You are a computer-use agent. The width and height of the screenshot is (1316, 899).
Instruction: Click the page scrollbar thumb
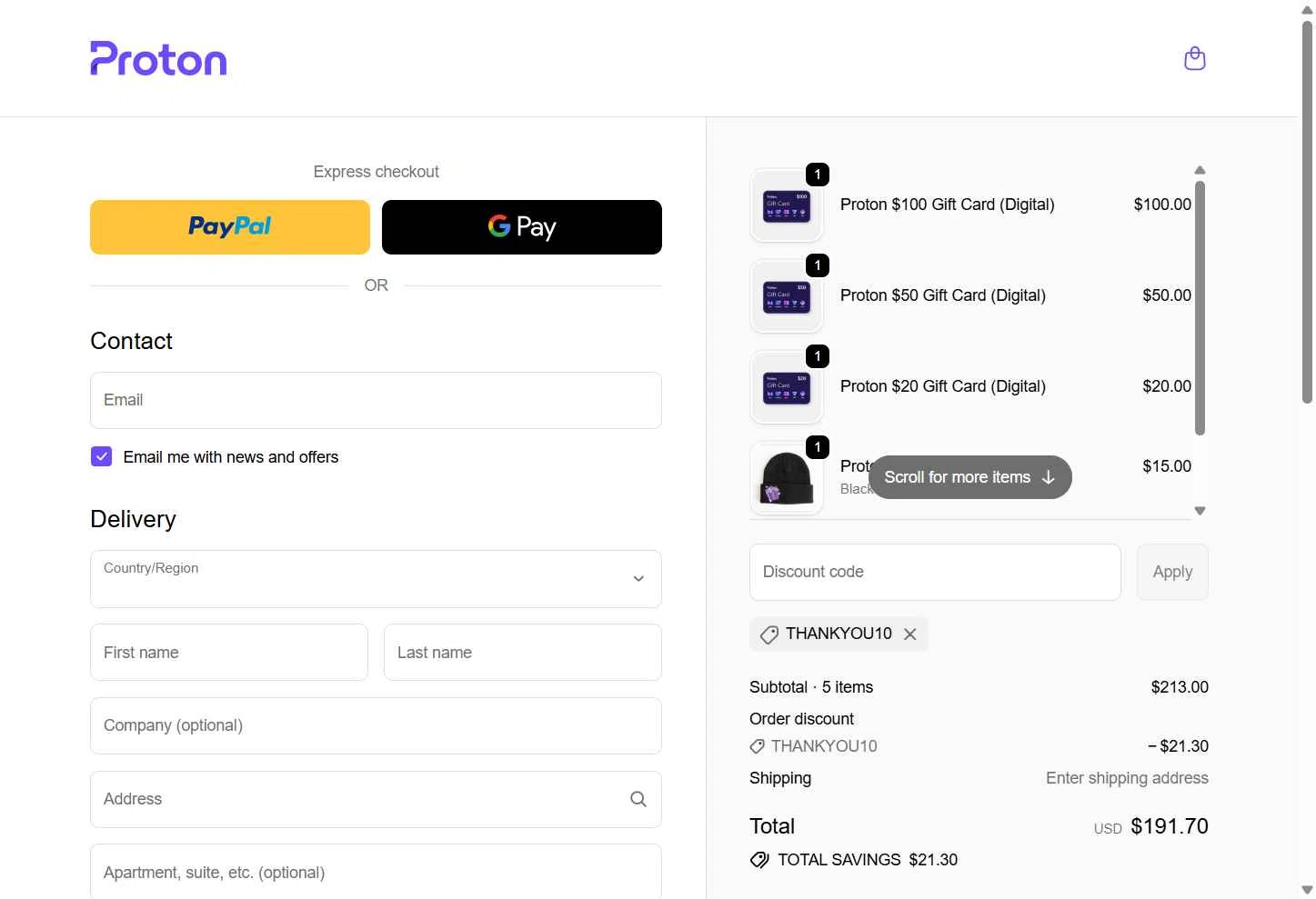[1307, 212]
